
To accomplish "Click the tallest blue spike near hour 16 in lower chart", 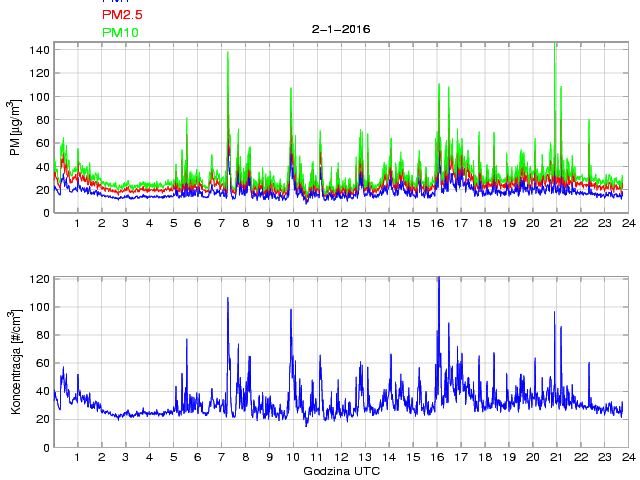I will tap(438, 280).
